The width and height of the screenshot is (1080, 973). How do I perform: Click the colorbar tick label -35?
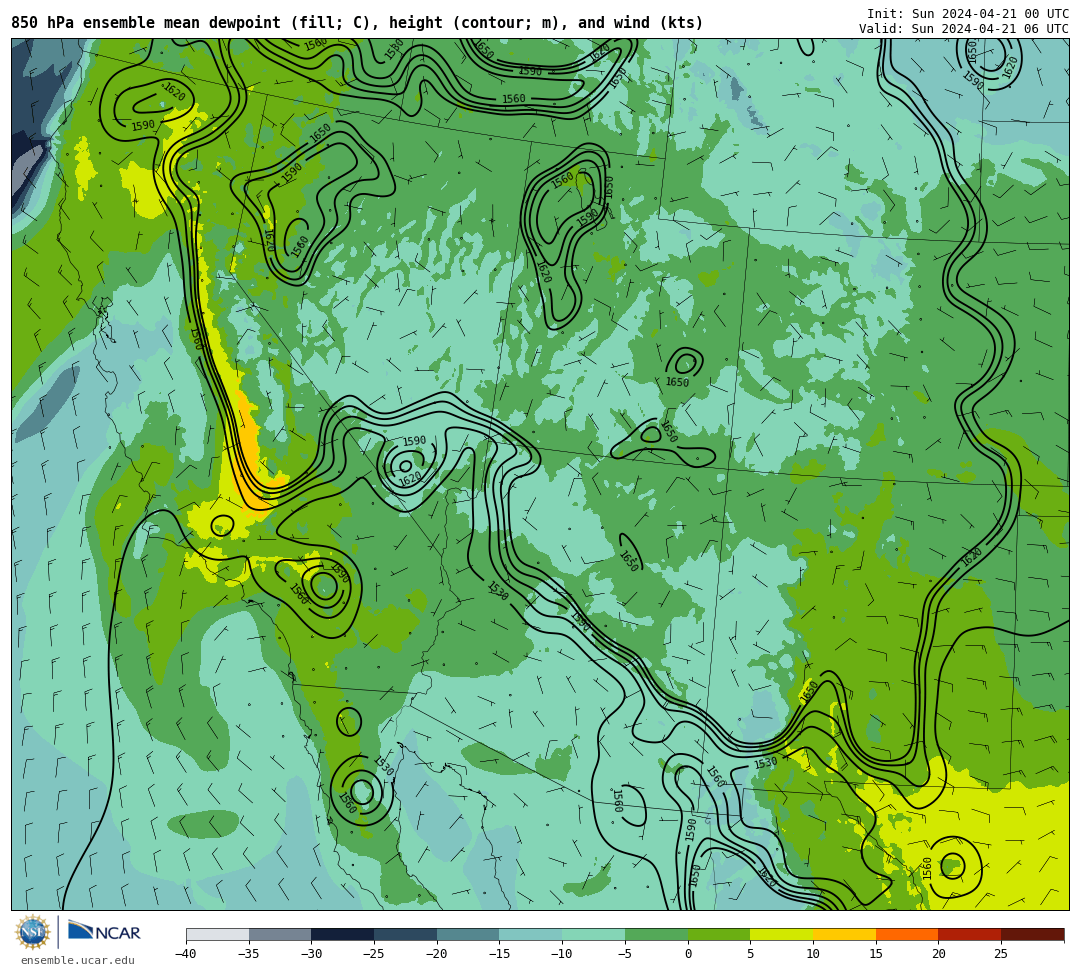(x=248, y=954)
